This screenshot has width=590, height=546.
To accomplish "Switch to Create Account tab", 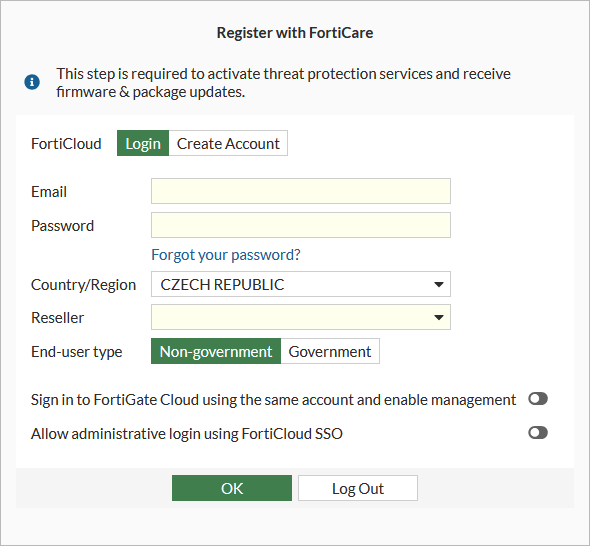I will [x=228, y=143].
